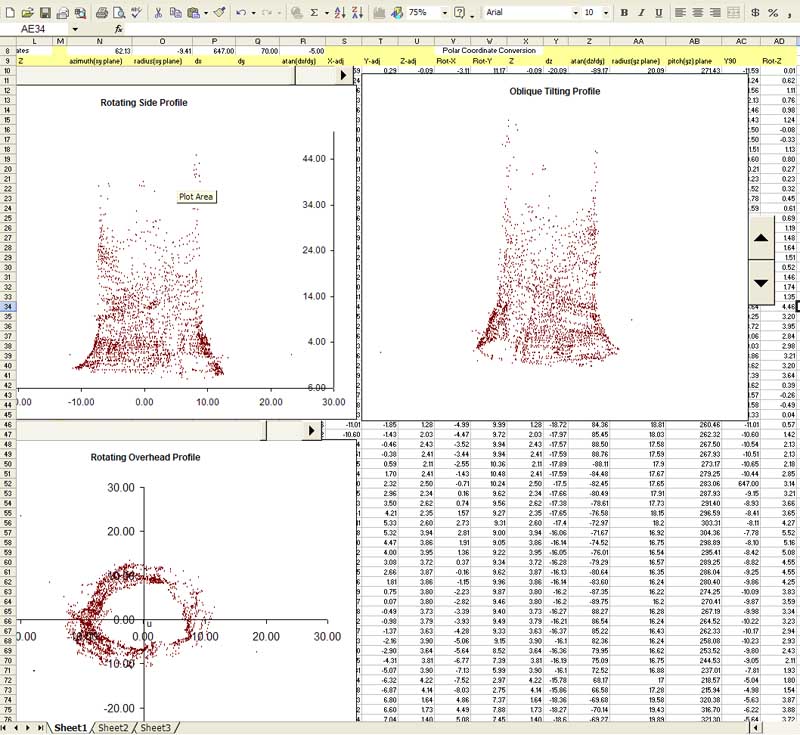Viewport: 800px width, 735px height.
Task: Select the Rotating Side Profile chart title
Action: (x=144, y=103)
